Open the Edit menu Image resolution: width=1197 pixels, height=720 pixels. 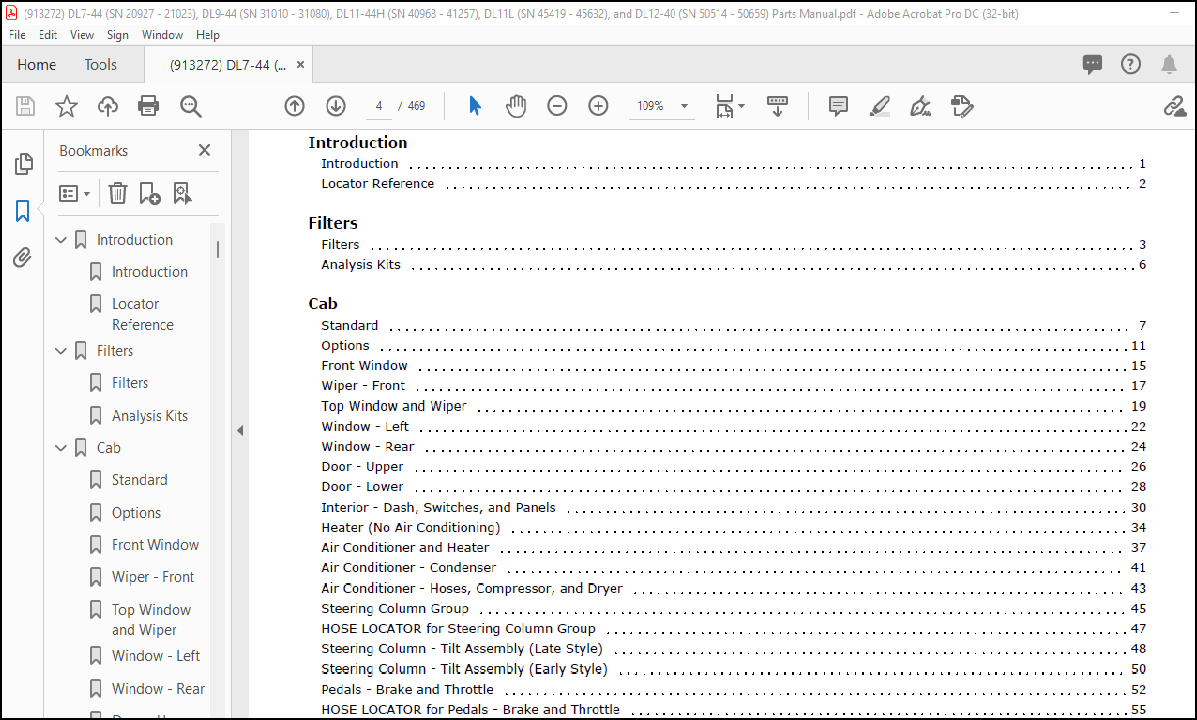click(x=47, y=35)
